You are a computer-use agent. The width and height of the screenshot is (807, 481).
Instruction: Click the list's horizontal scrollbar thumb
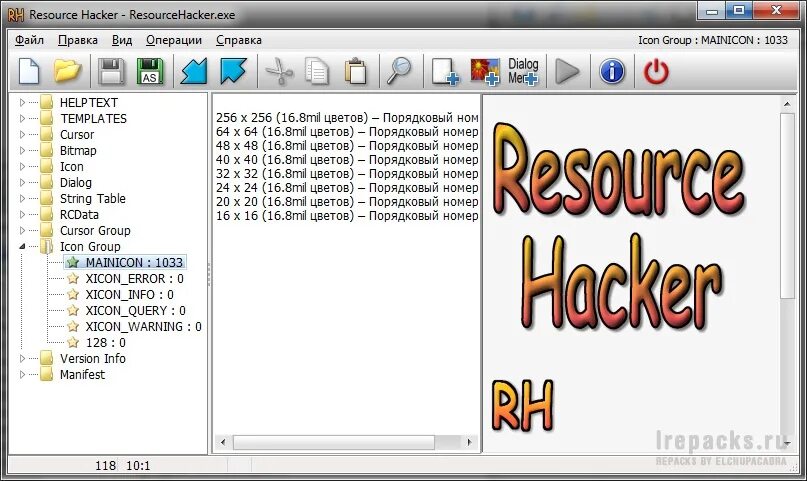(x=334, y=442)
